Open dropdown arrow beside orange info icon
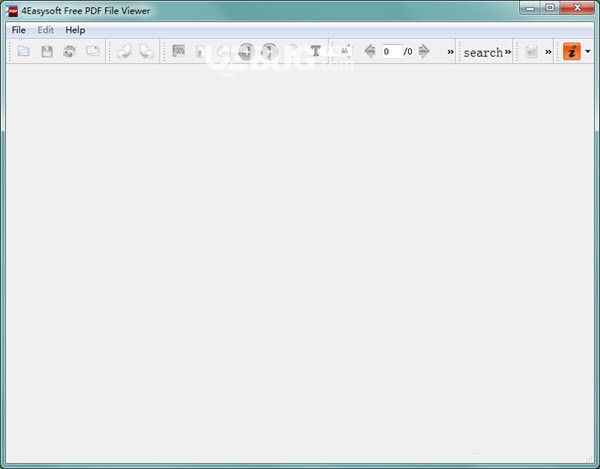This screenshot has width=600, height=469. click(588, 51)
